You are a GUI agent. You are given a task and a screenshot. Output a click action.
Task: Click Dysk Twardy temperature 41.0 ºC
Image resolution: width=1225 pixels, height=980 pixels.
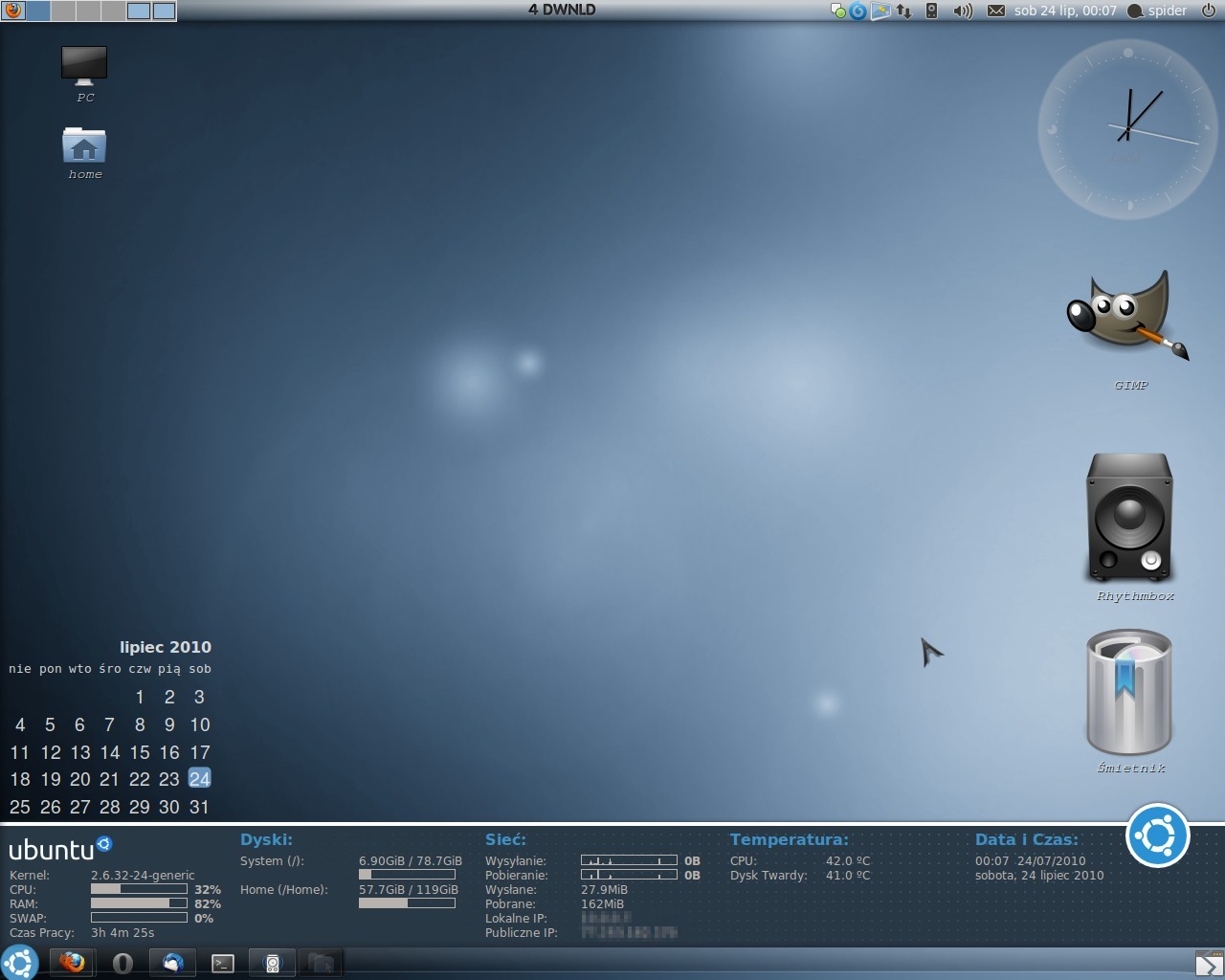848,875
